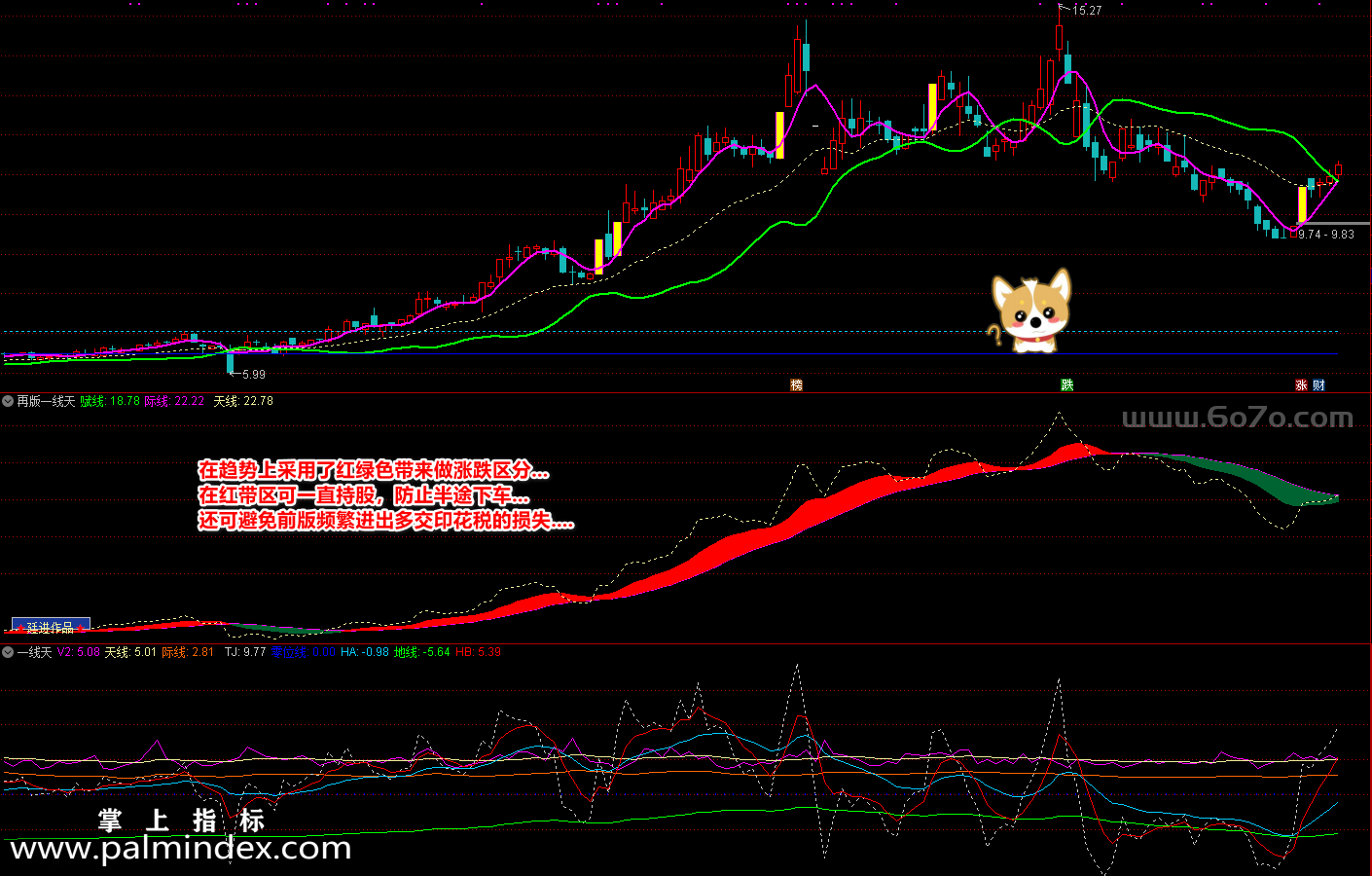This screenshot has width=1372, height=876.
Task: Click the yellow signal candle near 9.74 label
Action: point(1302,204)
